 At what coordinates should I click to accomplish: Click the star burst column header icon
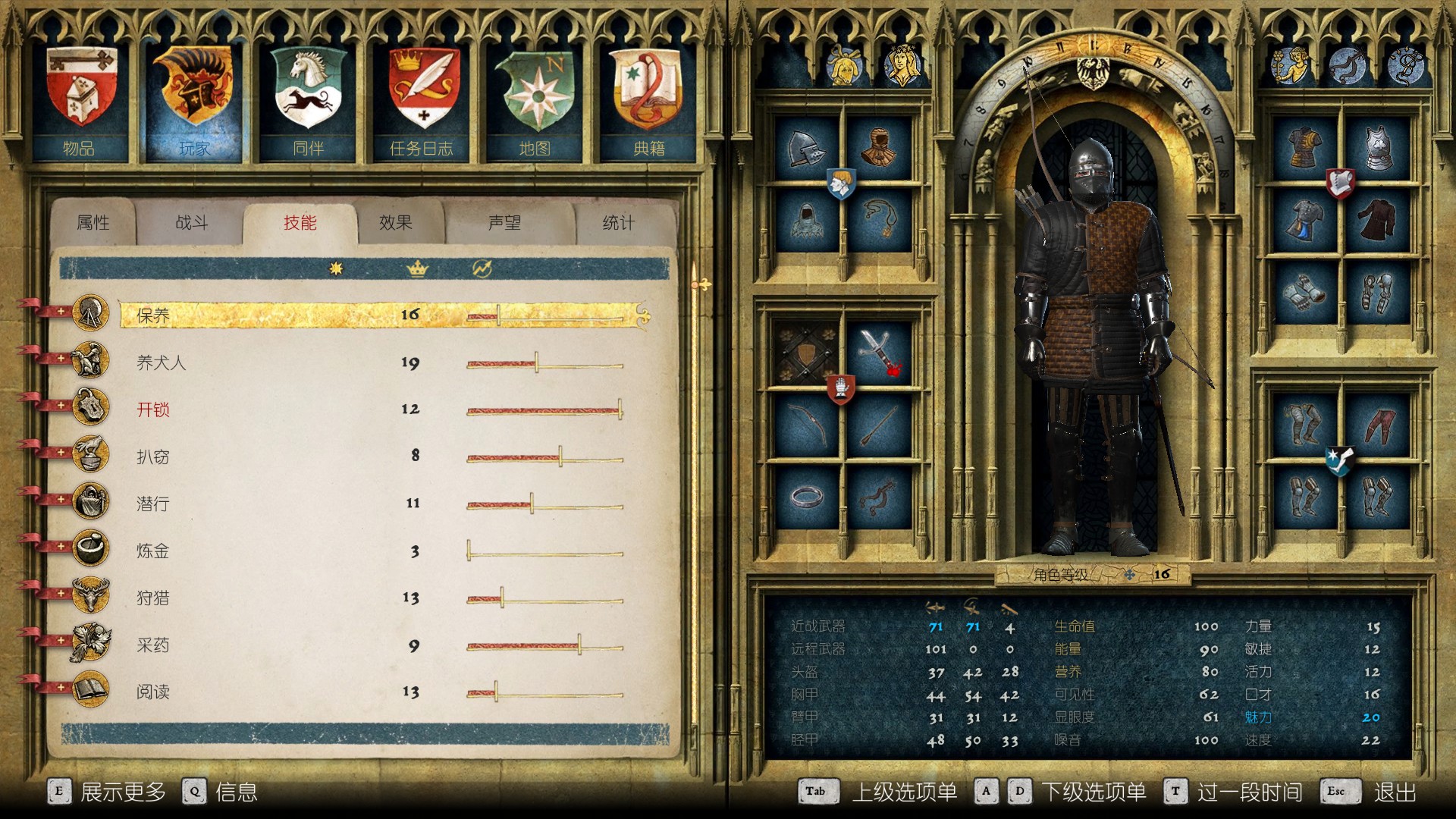pos(336,268)
